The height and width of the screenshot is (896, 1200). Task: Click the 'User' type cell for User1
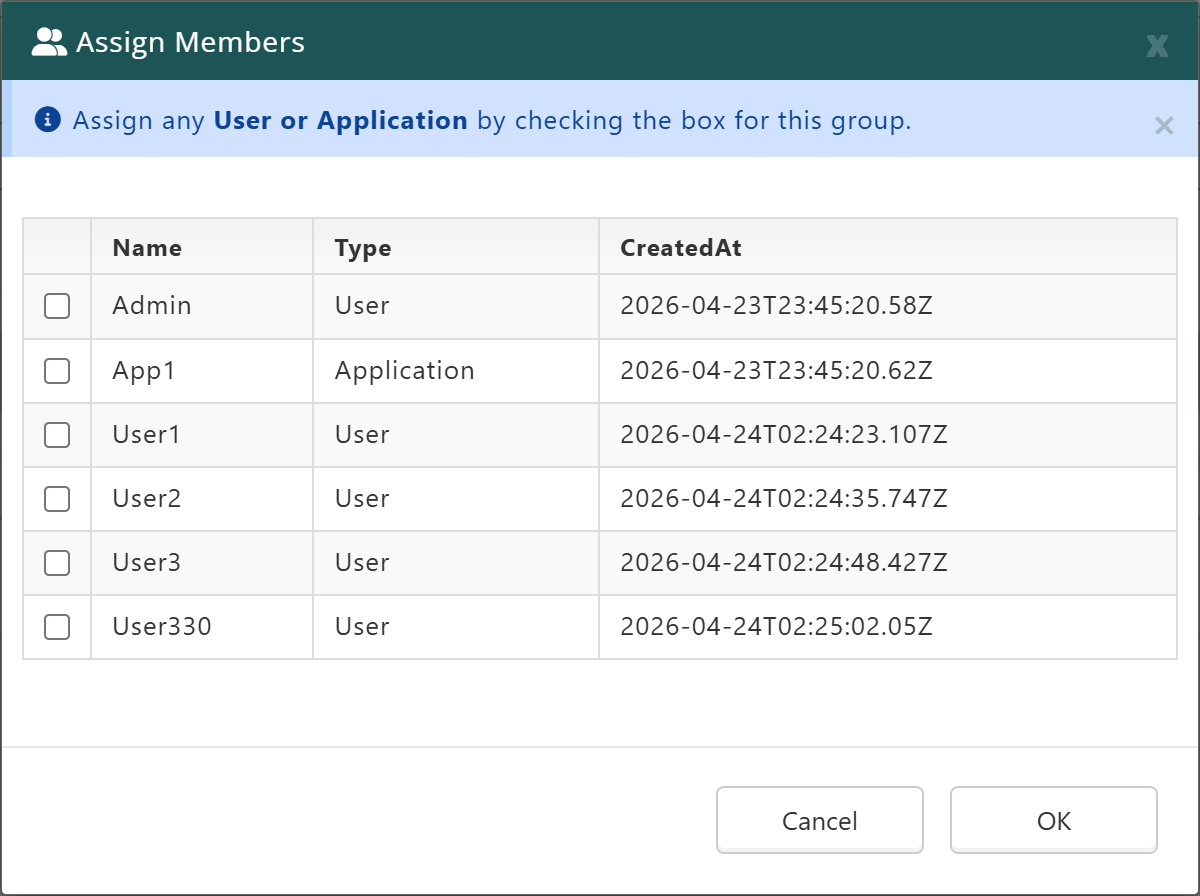(456, 435)
